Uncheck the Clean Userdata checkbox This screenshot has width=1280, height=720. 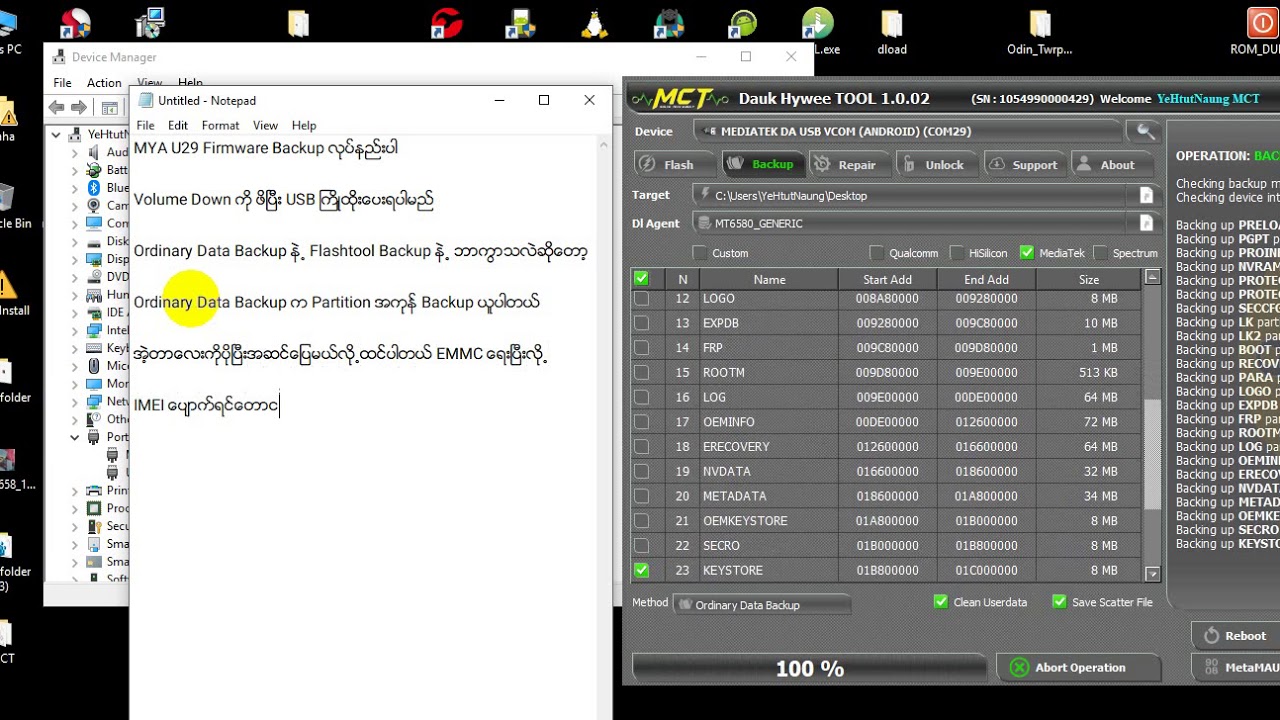click(x=940, y=602)
